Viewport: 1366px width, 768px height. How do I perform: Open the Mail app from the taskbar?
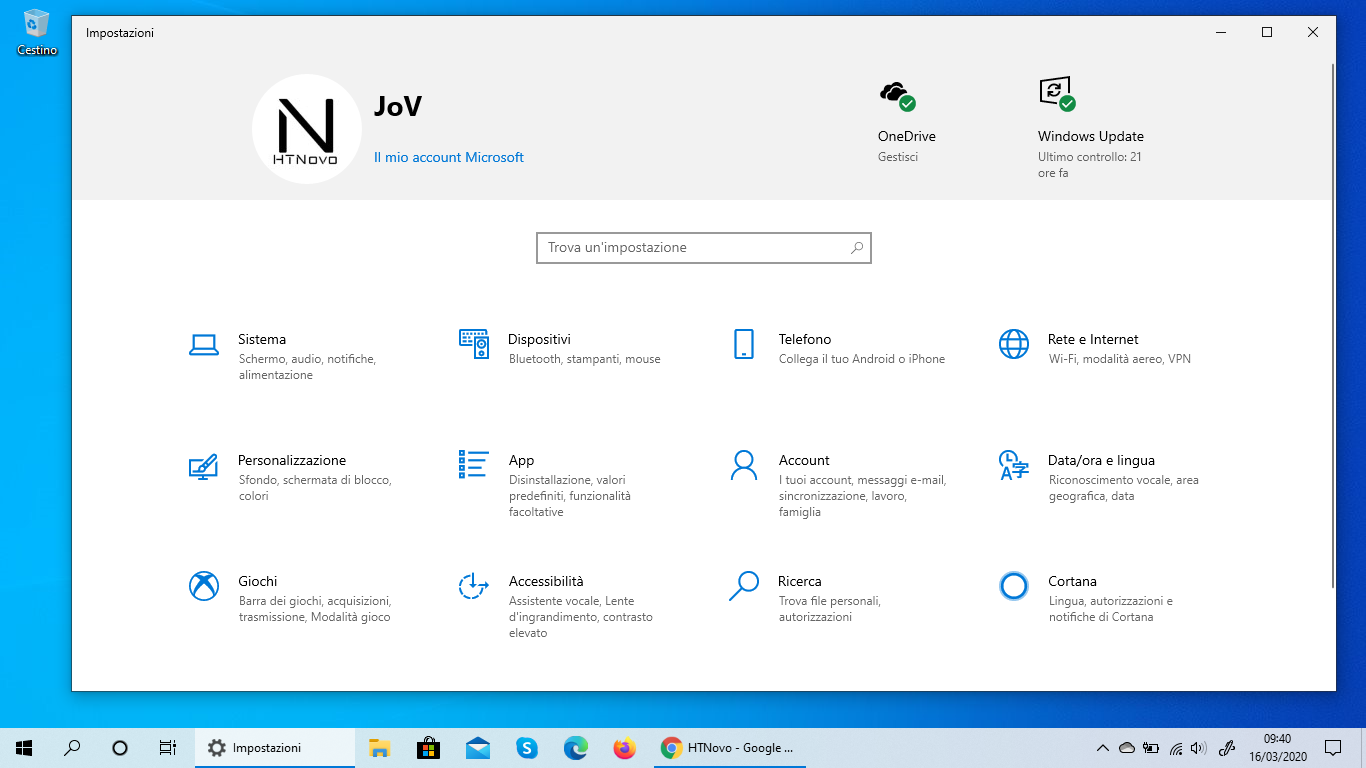point(477,747)
